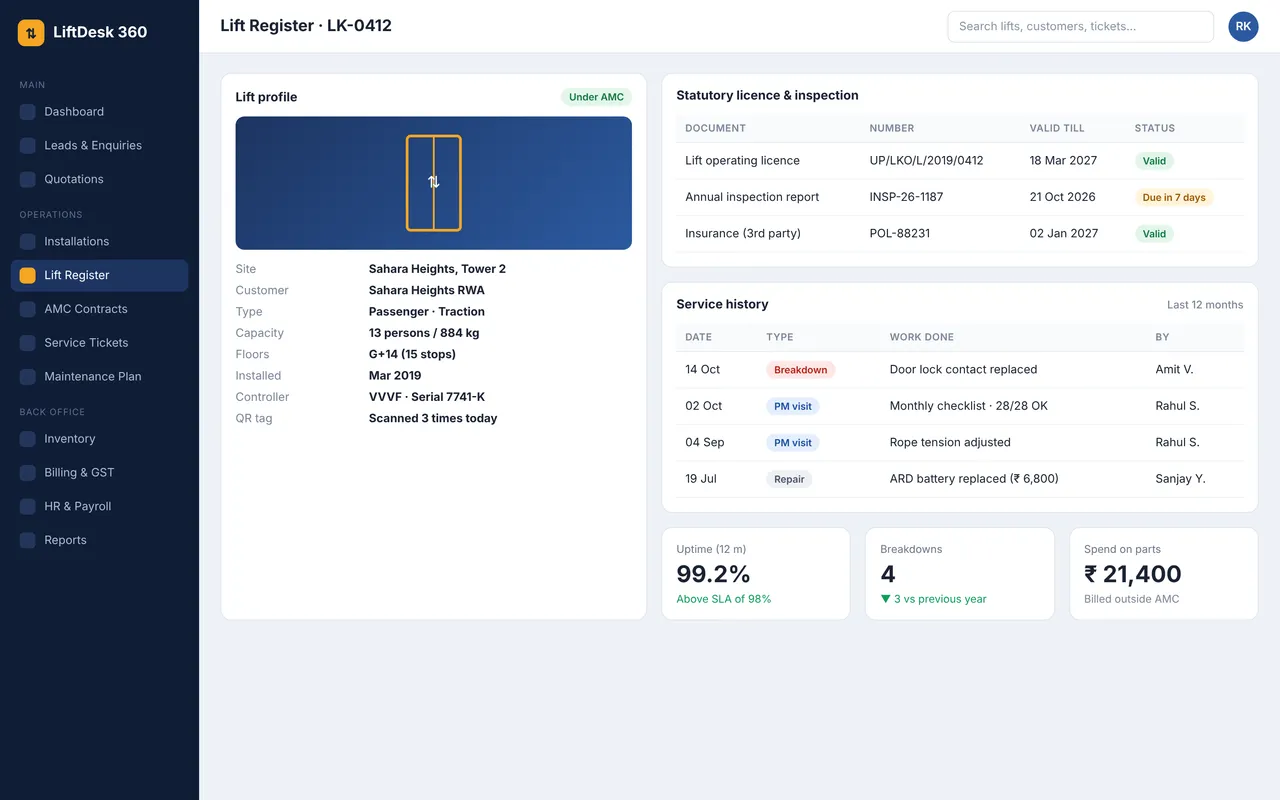Click the INSP-26-1187 report number

point(906,197)
